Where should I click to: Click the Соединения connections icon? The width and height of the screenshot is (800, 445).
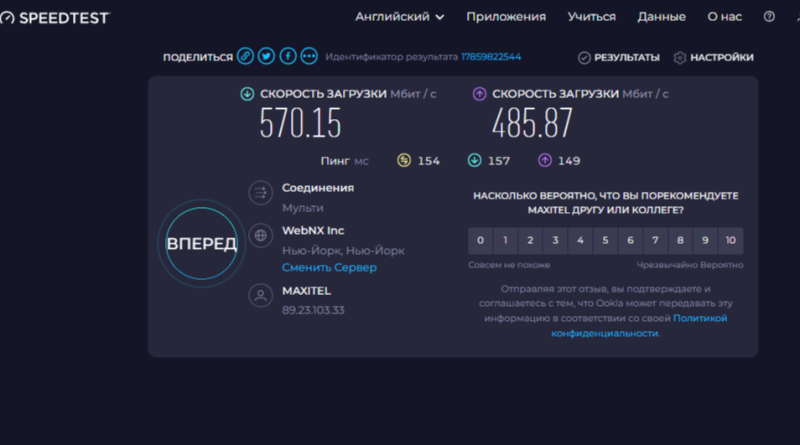pyautogui.click(x=261, y=193)
